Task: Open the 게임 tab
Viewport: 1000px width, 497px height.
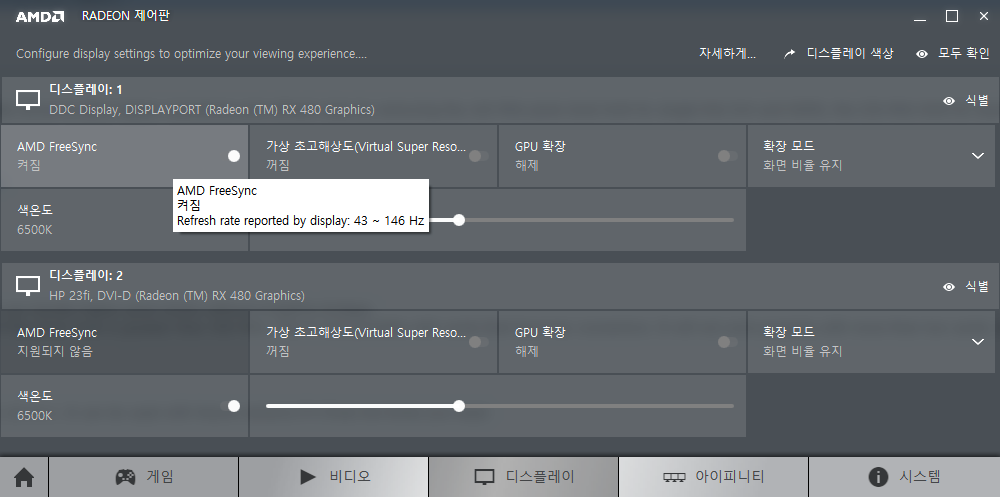Action: pos(143,477)
